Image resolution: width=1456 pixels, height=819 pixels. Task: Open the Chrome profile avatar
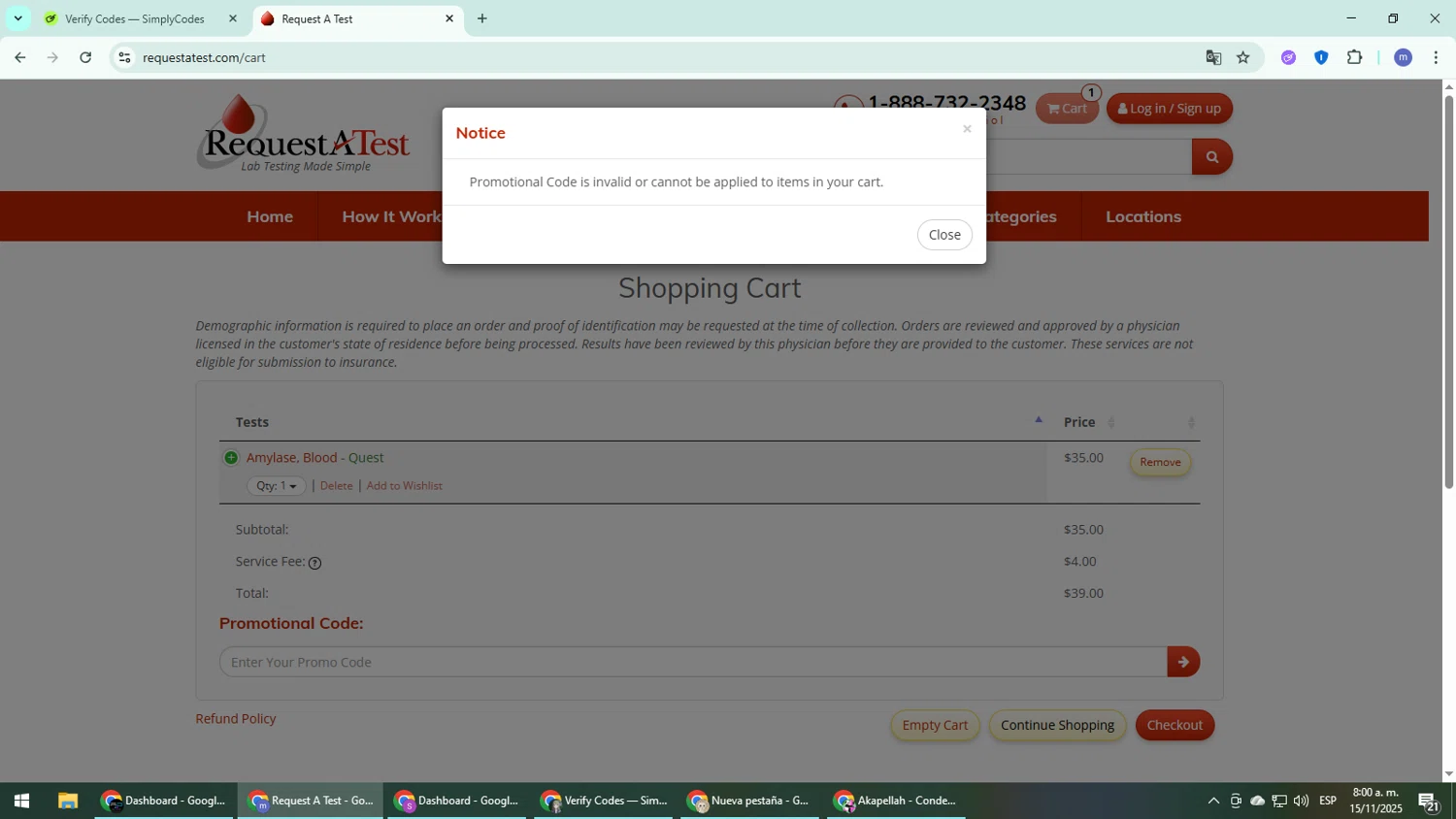(1403, 57)
